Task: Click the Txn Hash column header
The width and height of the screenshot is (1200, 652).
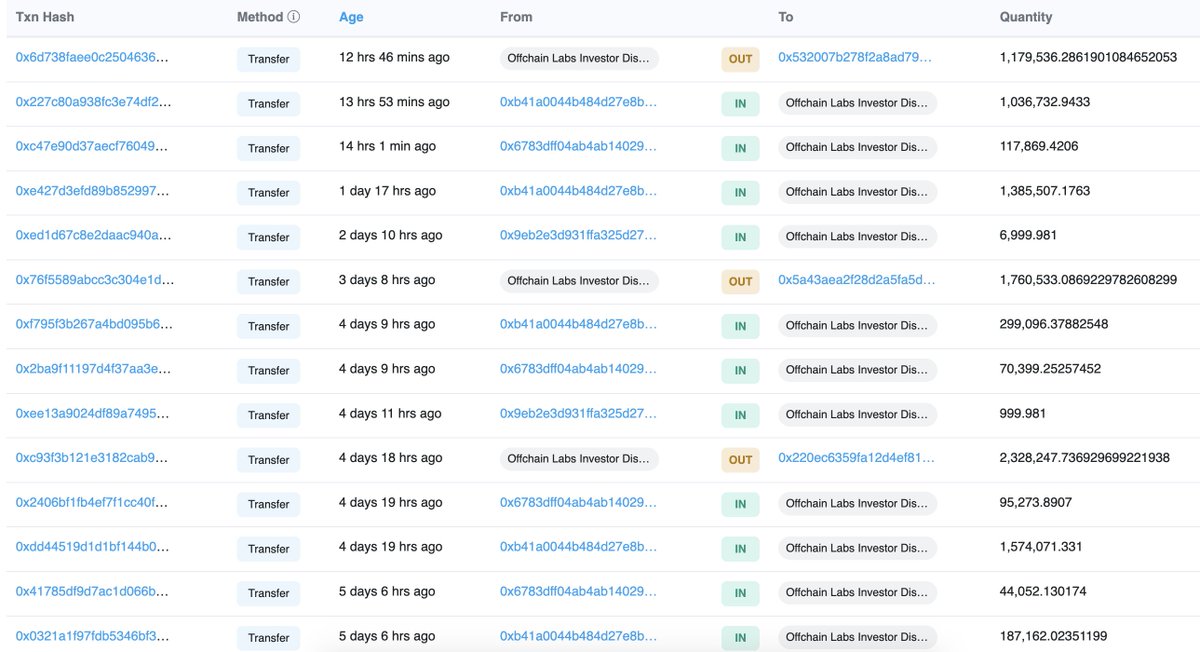Action: click(x=45, y=17)
